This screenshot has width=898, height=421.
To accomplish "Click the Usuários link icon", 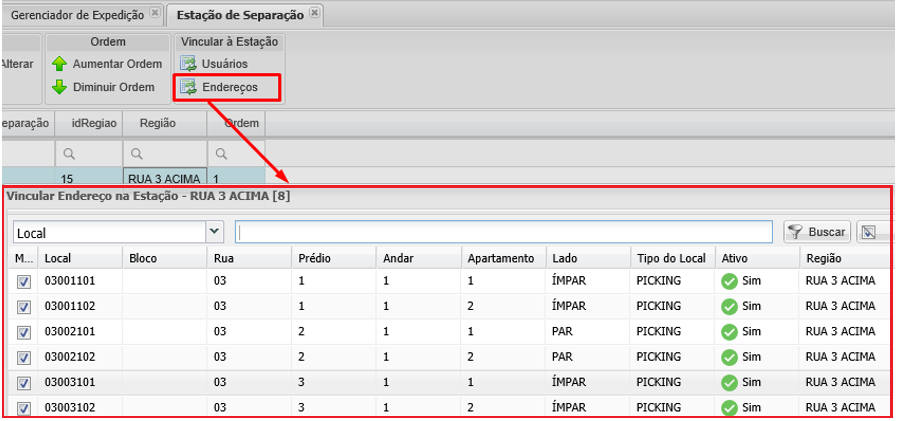I will [x=188, y=64].
